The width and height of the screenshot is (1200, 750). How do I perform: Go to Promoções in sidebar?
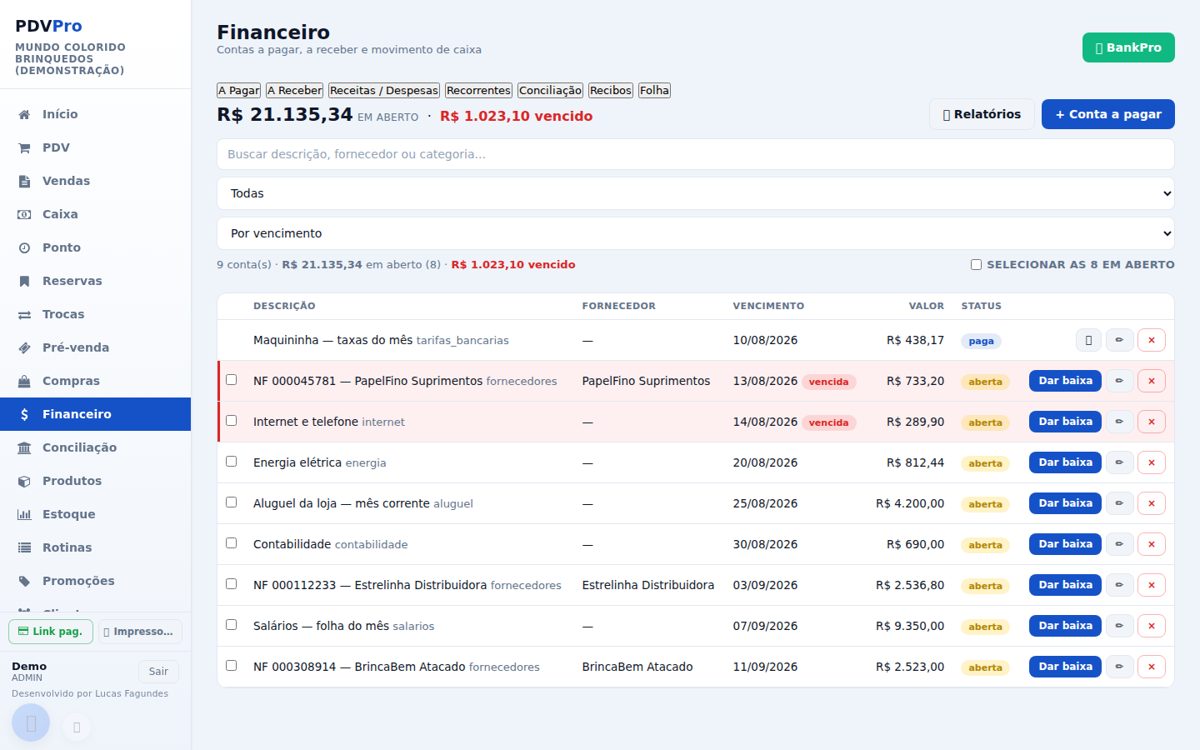95,581
